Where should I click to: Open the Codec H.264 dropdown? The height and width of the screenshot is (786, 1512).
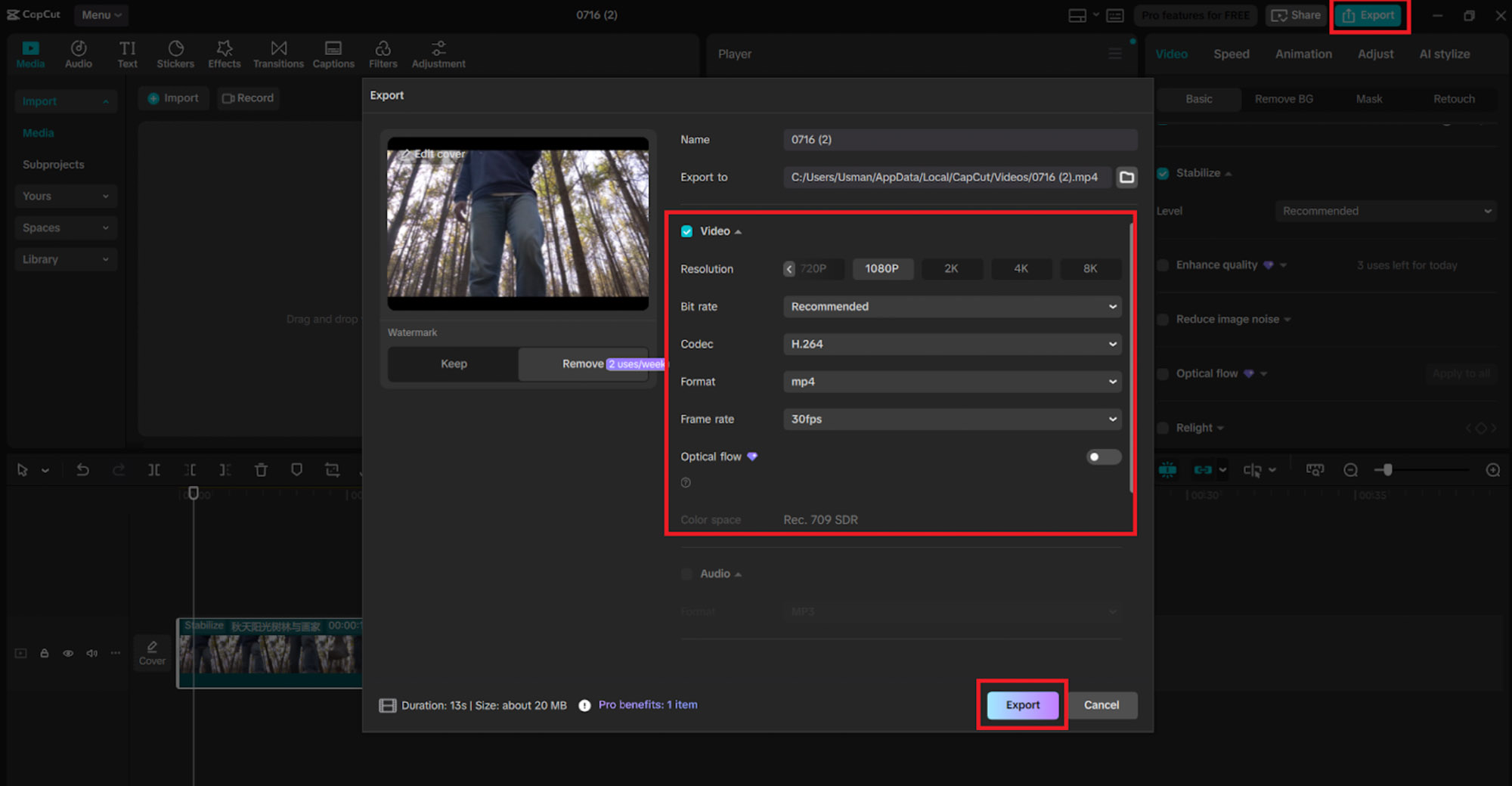click(x=953, y=344)
